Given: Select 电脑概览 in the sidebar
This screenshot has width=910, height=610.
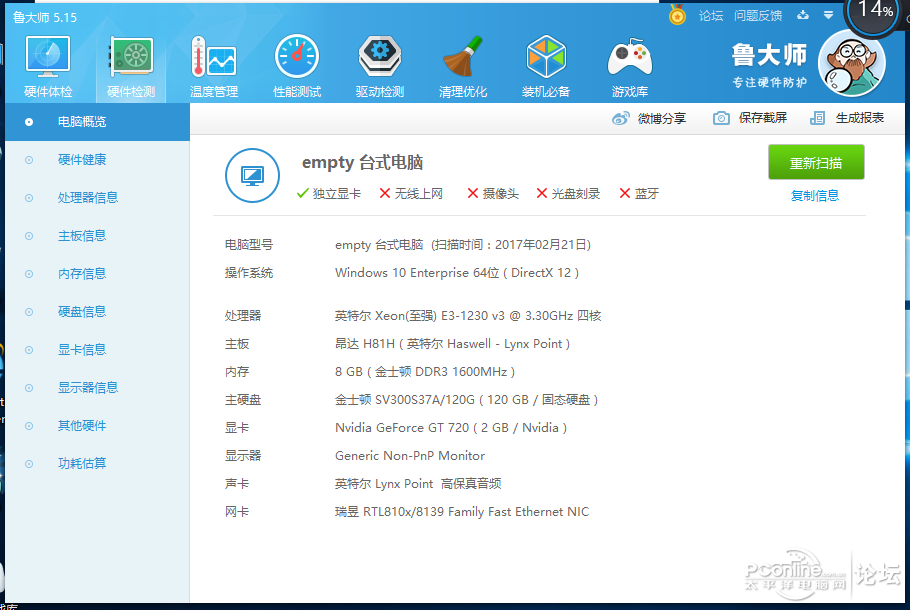Looking at the screenshot, I should 98,122.
